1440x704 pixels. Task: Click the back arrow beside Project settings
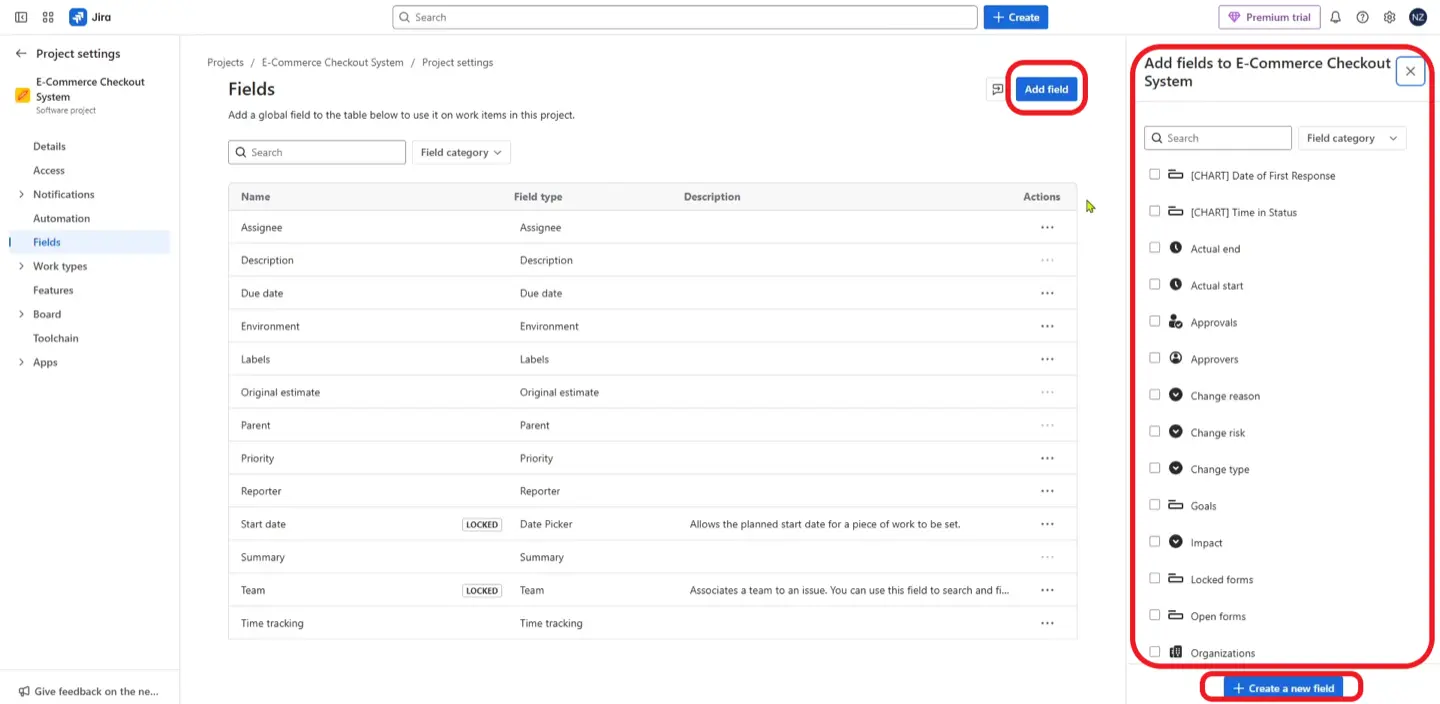[x=21, y=54]
